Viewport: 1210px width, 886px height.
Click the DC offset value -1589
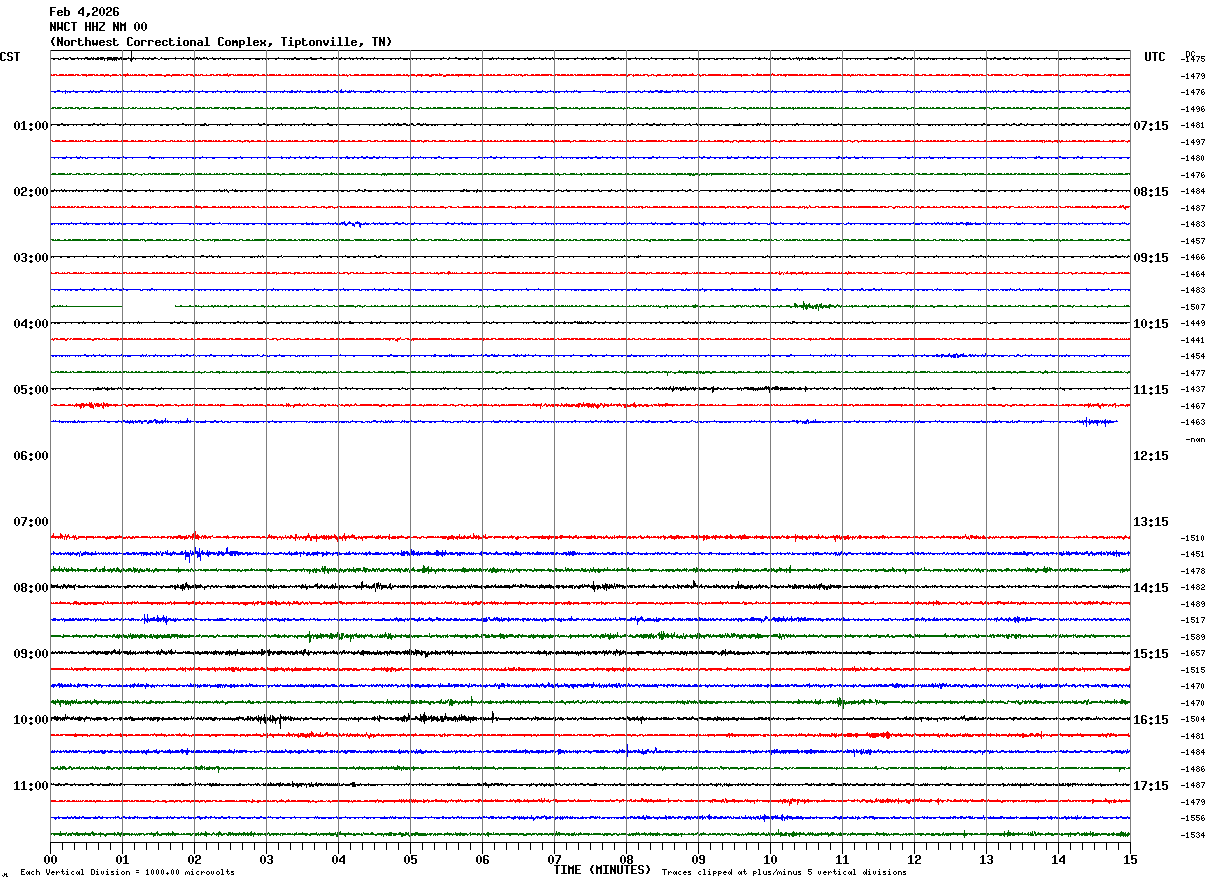point(1193,637)
